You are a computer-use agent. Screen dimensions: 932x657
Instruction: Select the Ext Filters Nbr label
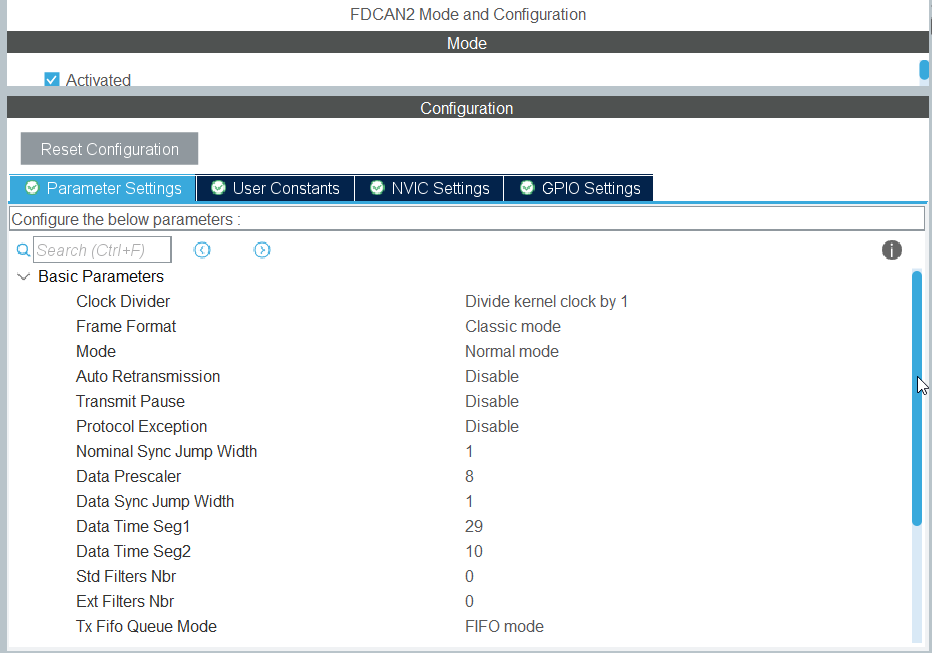(x=125, y=601)
